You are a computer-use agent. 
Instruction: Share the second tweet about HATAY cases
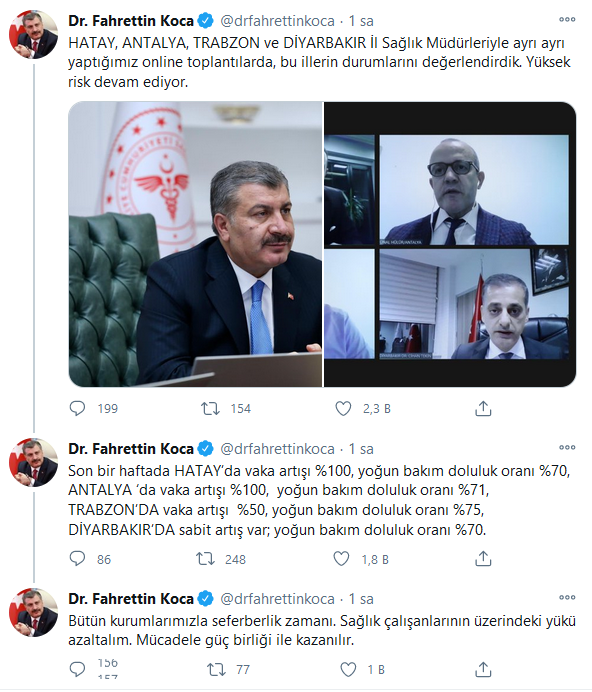(483, 559)
